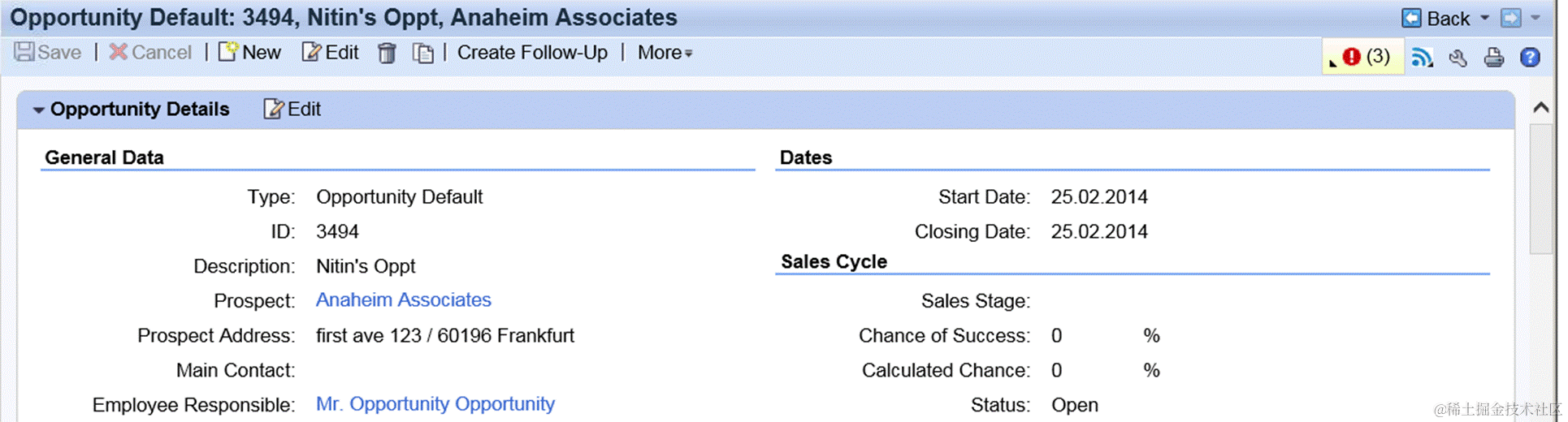Open the Anaheim Associates prospect link
The height and width of the screenshot is (422, 1568).
pyautogui.click(x=403, y=300)
